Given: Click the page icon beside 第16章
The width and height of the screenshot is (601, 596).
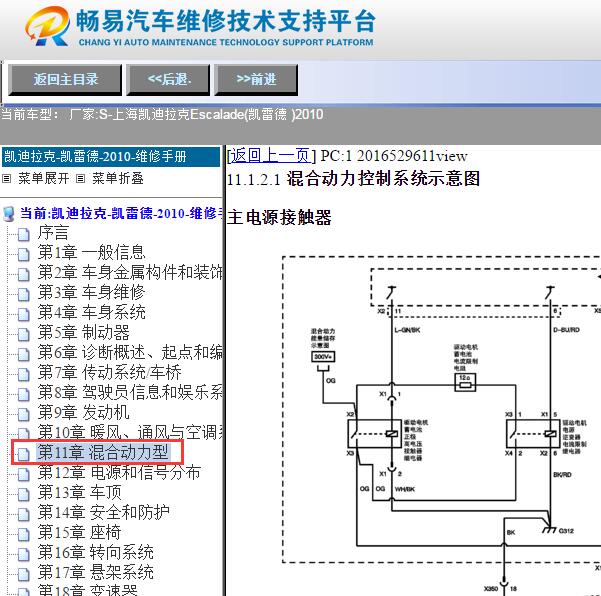Looking at the screenshot, I should pos(23,554).
